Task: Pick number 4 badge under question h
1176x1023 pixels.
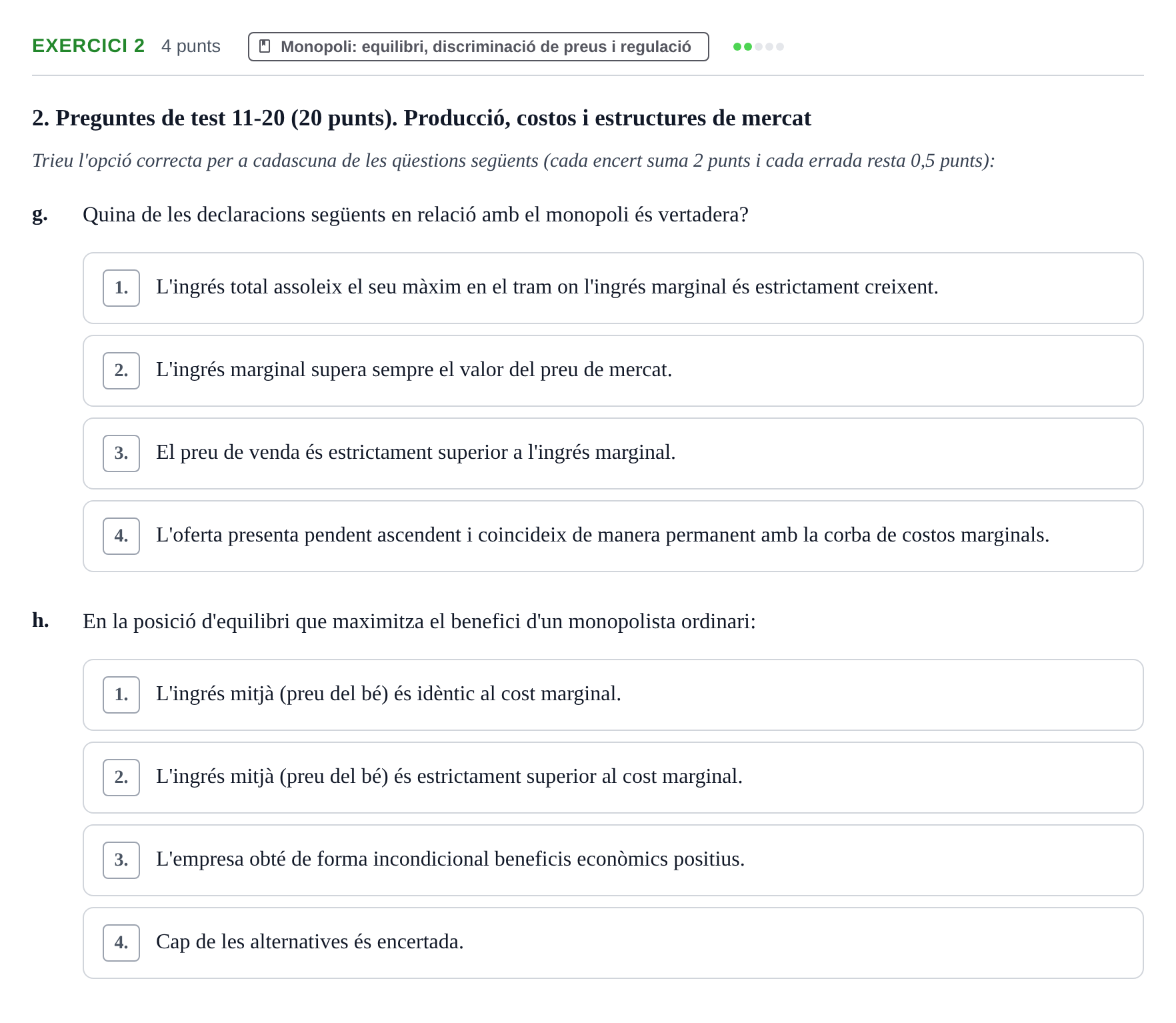Action: point(121,943)
